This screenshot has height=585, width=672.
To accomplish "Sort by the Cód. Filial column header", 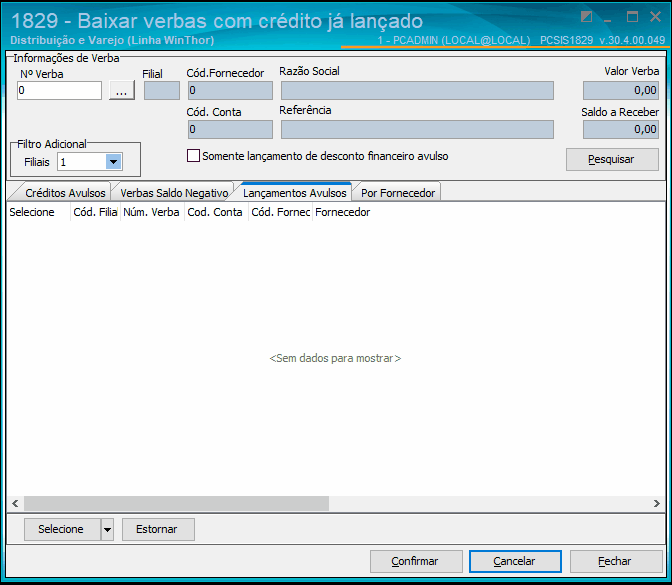I will coord(95,212).
